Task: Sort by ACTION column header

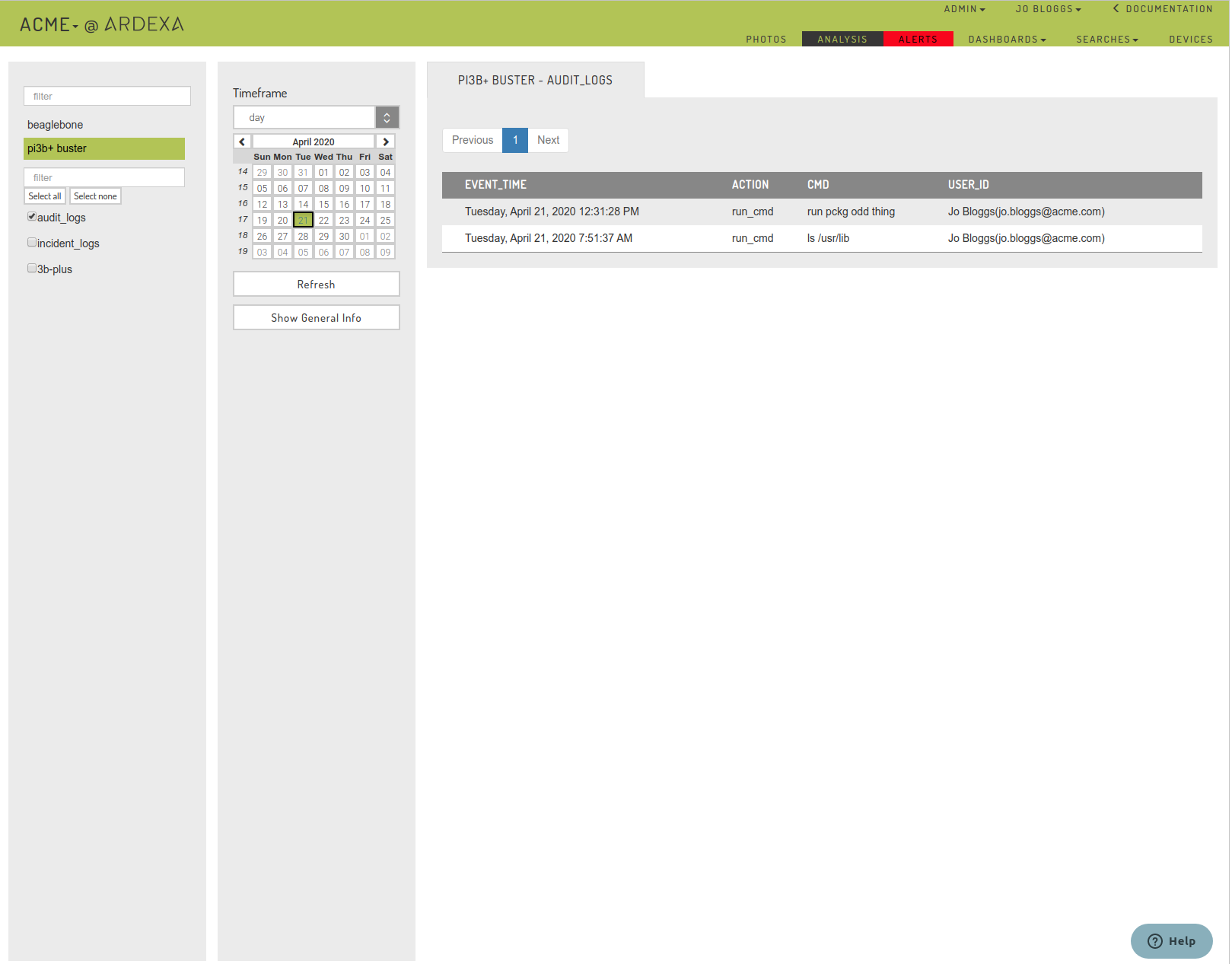Action: (x=750, y=185)
